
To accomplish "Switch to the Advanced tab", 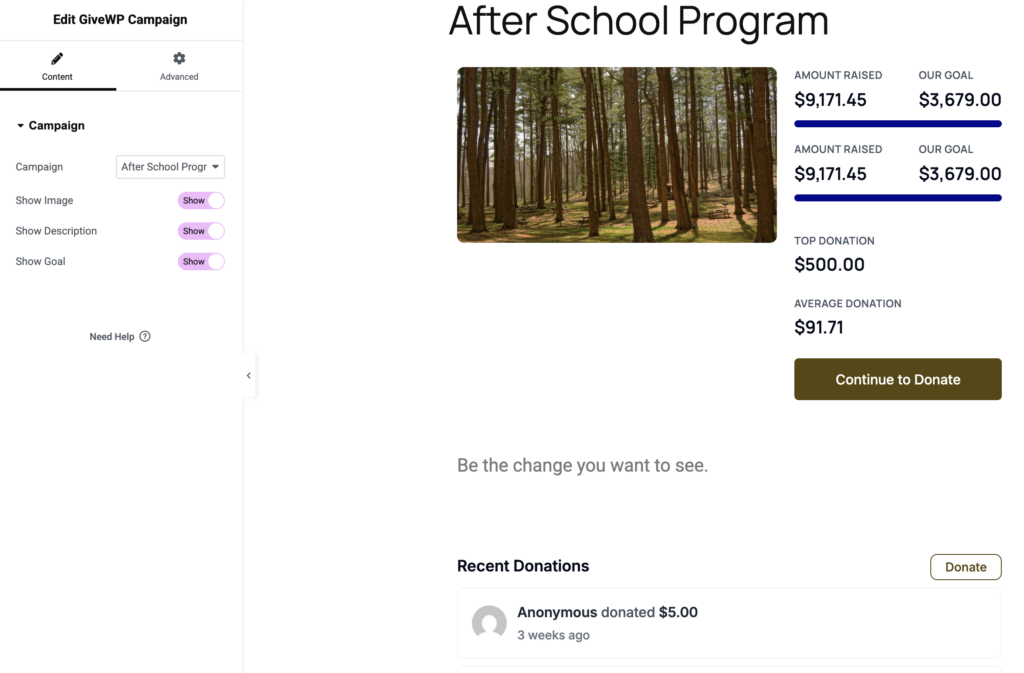I will coord(179,67).
